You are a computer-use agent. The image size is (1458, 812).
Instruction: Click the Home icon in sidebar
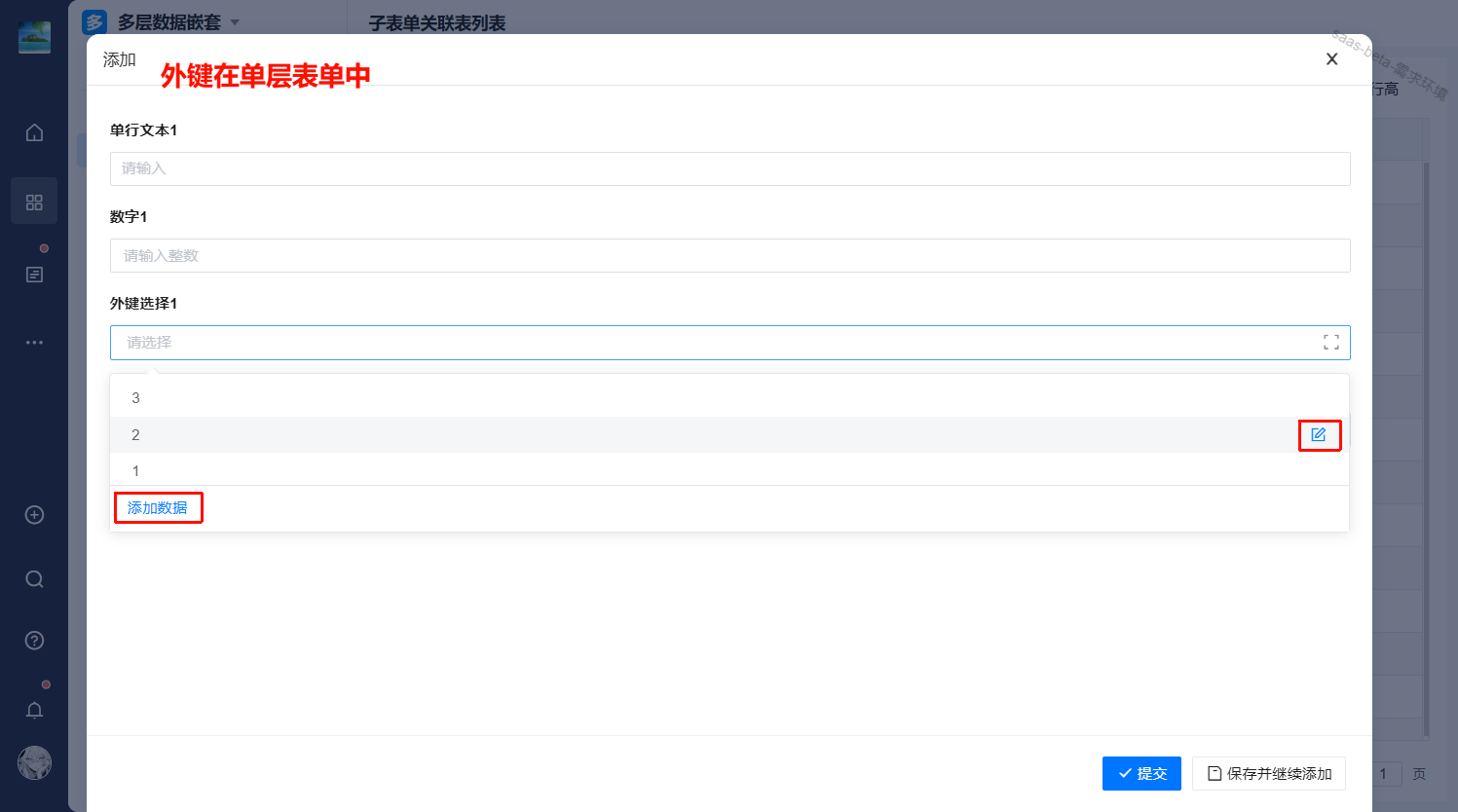pyautogui.click(x=34, y=132)
